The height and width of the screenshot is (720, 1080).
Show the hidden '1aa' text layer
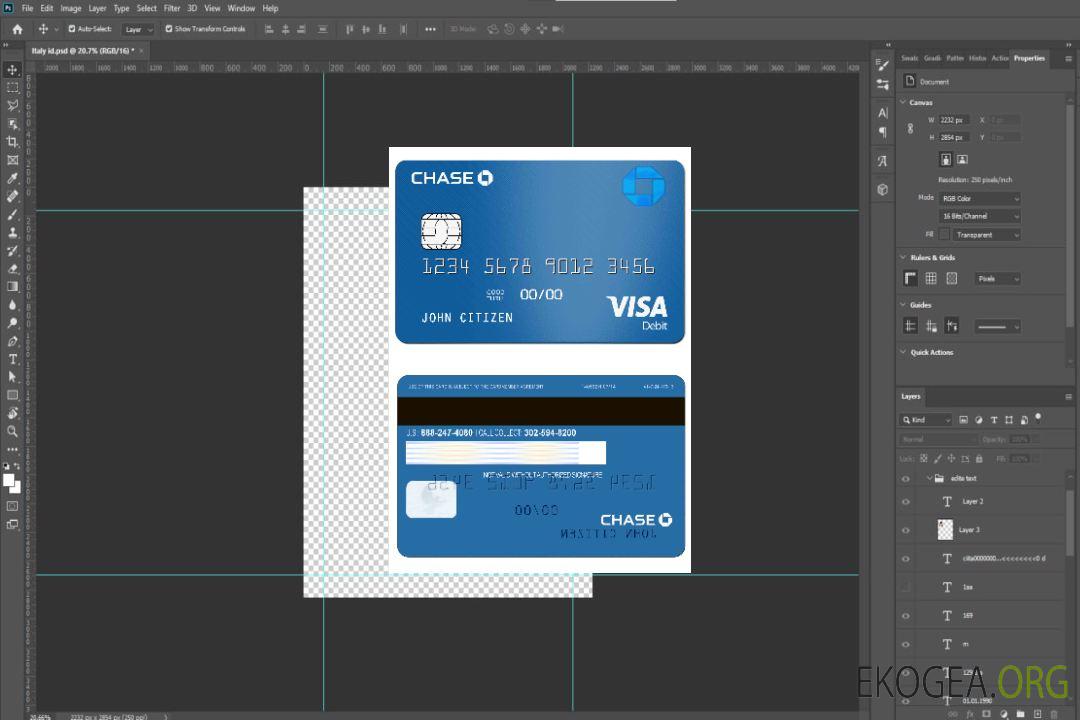pyautogui.click(x=906, y=588)
